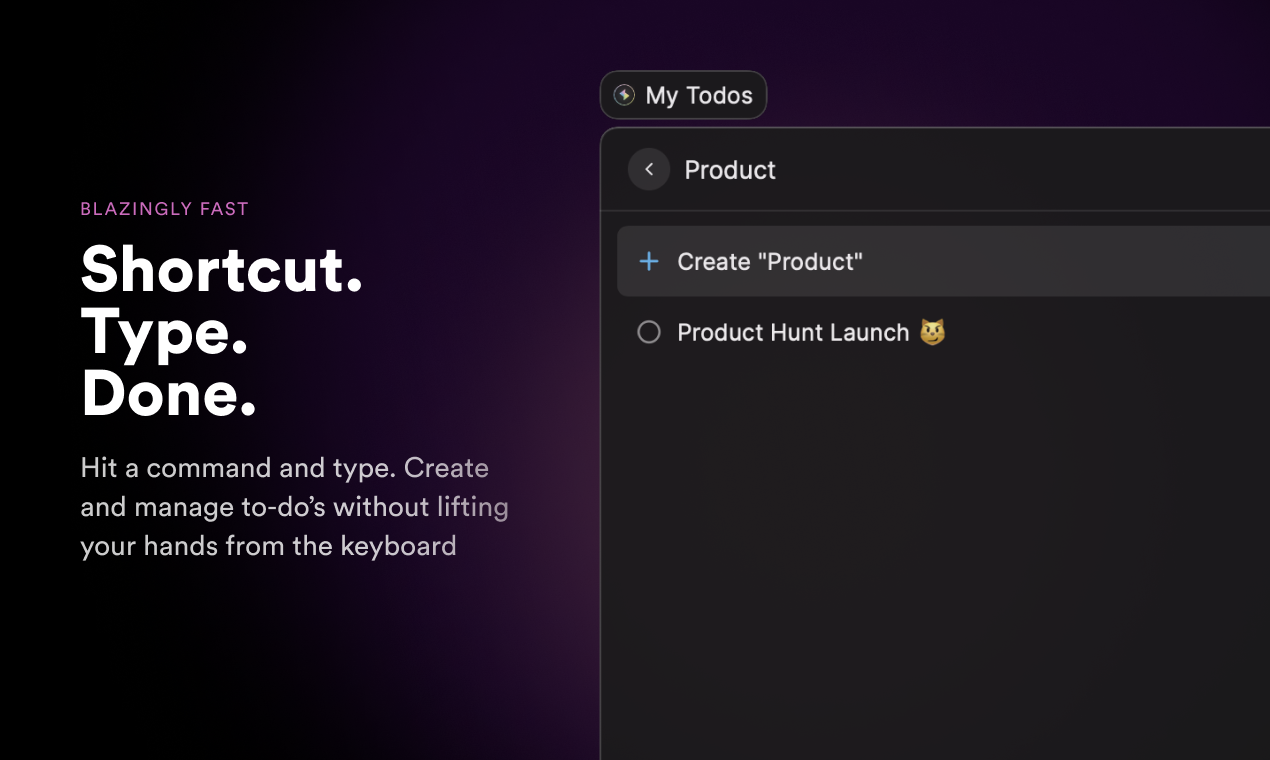This screenshot has width=1270, height=760.
Task: Click the Shortcut. headline word
Action: [221, 271]
